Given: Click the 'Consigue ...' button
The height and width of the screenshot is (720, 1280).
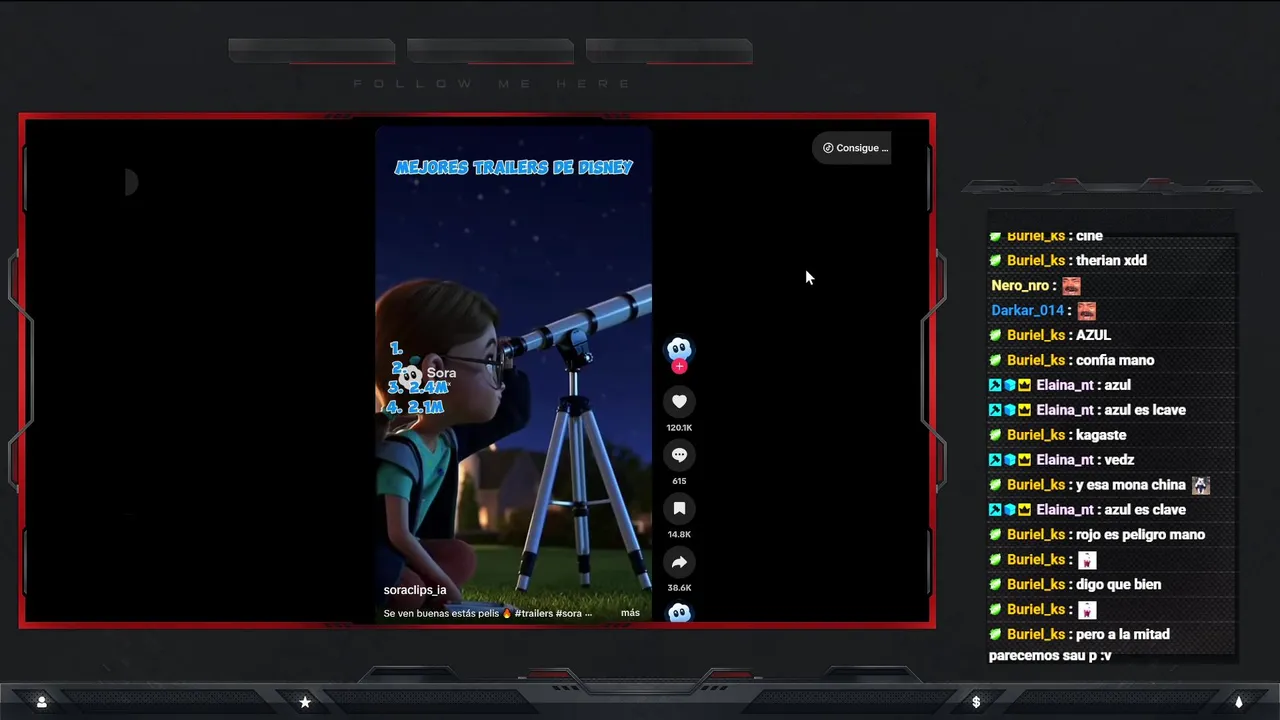Looking at the screenshot, I should 852,148.
